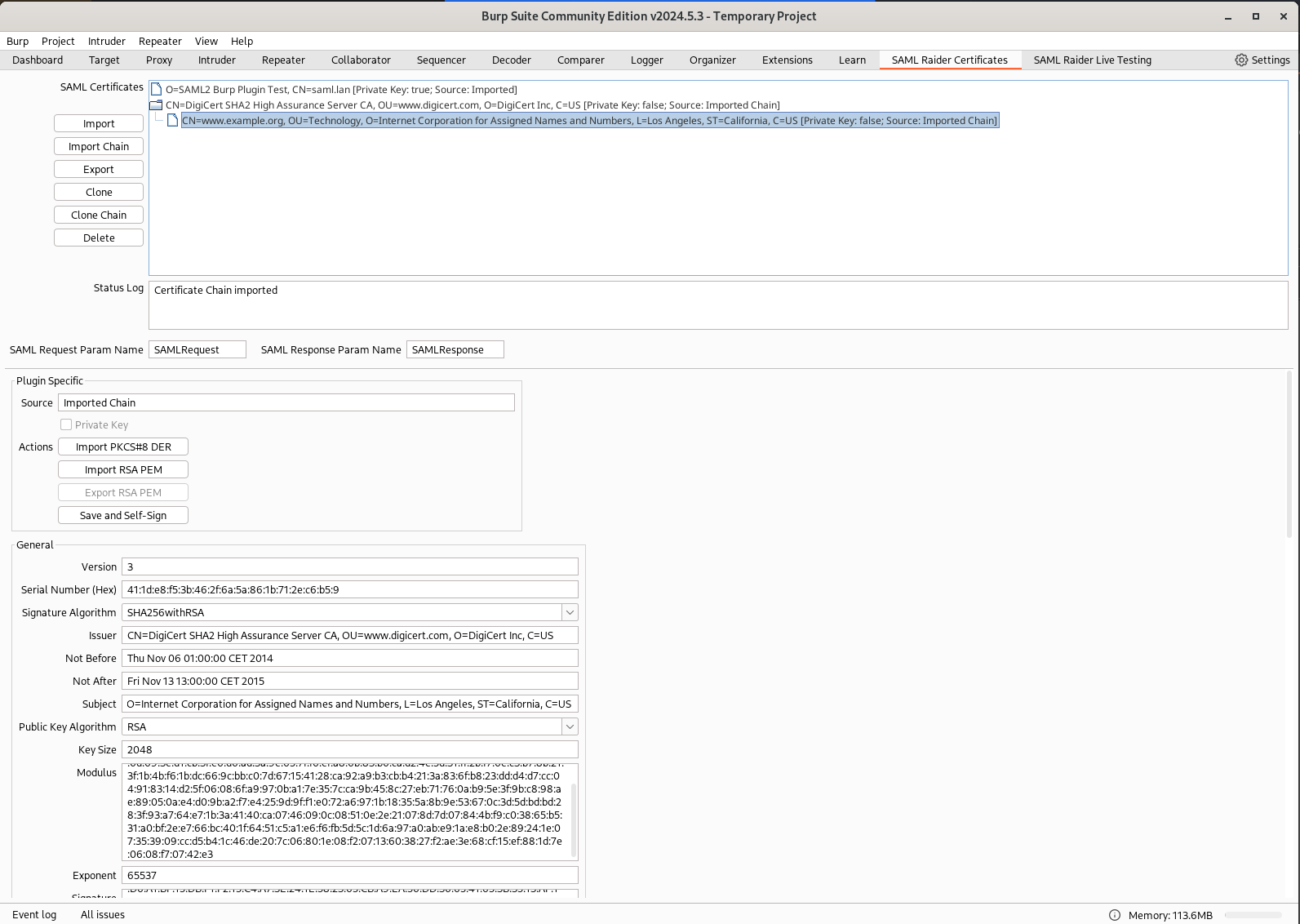Click the Issuer field

pyautogui.click(x=349, y=635)
